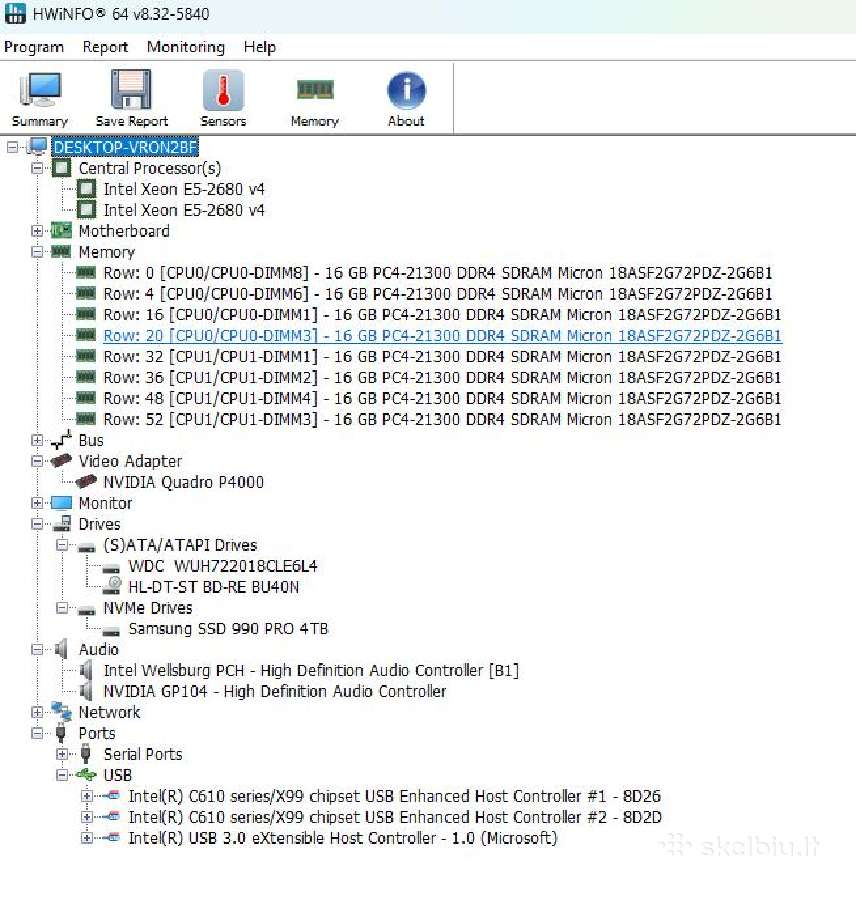Image resolution: width=856 pixels, height=900 pixels.
Task: Expand USB Enhanced Host Controller #1 node
Action: (x=87, y=796)
